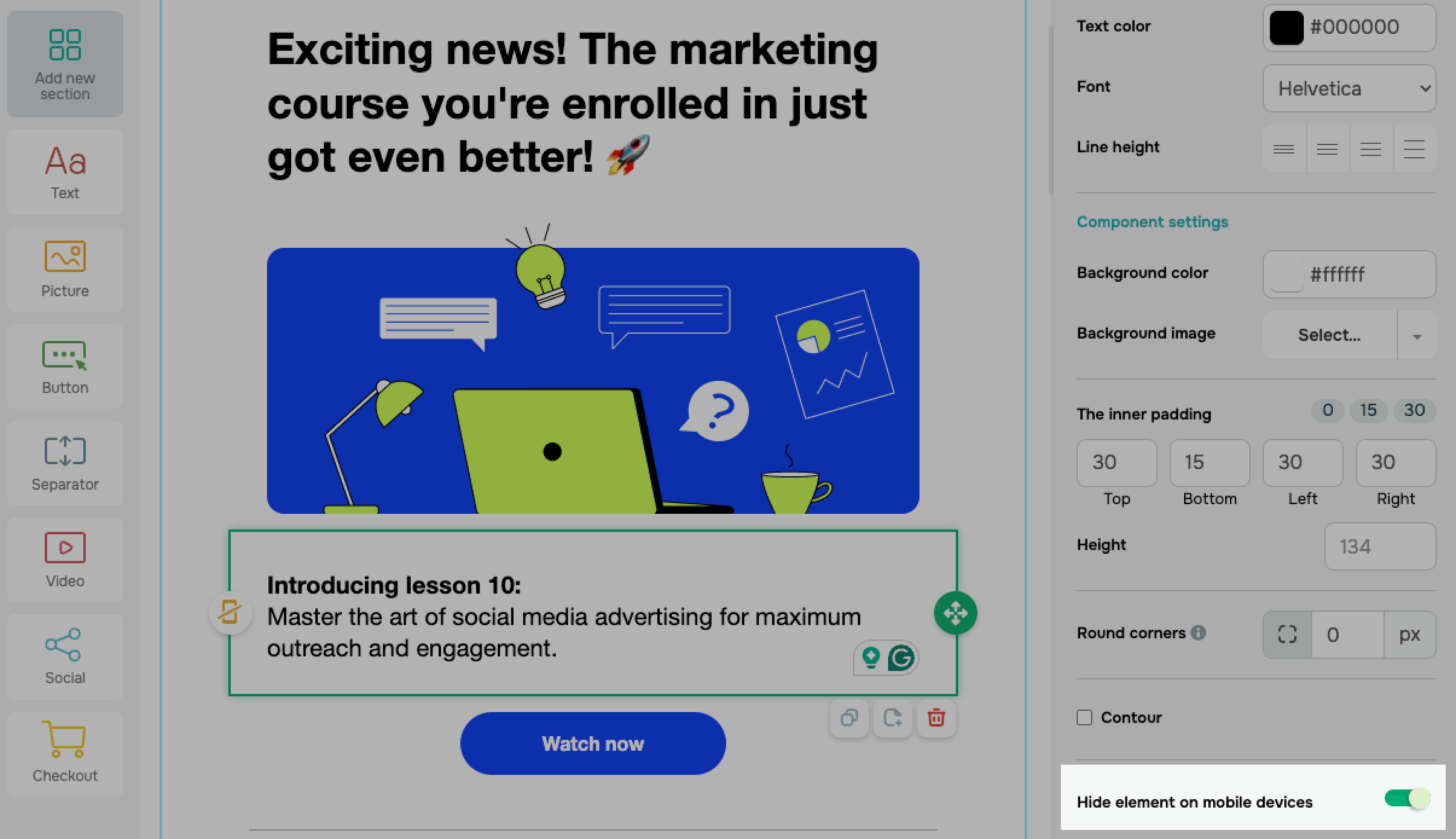Image resolution: width=1456 pixels, height=839 pixels.
Task: Add a Video component
Action: click(x=65, y=560)
